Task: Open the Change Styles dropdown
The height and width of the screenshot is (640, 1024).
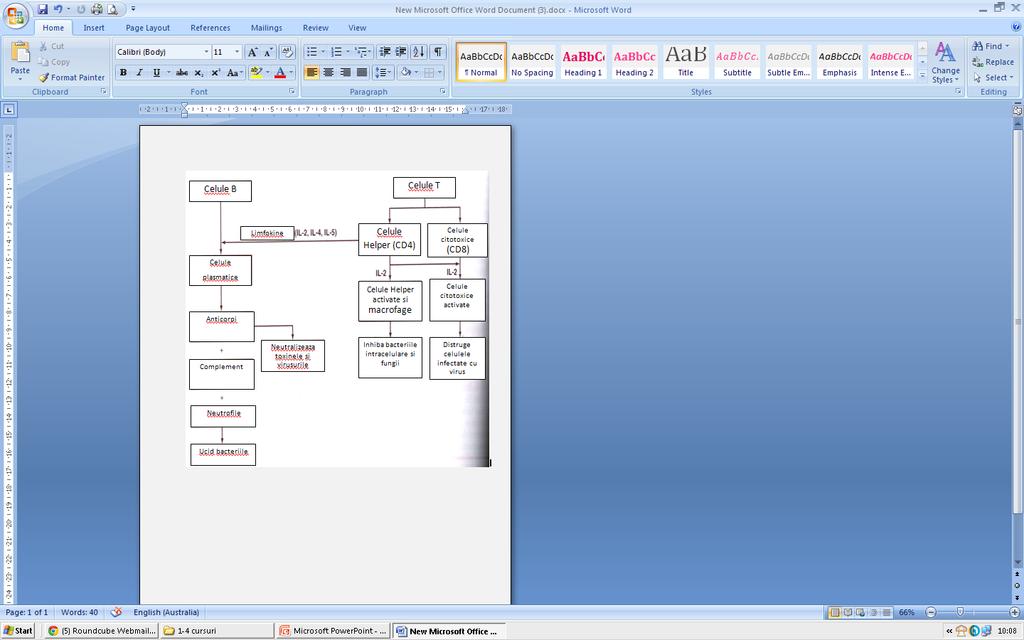Action: (x=945, y=62)
